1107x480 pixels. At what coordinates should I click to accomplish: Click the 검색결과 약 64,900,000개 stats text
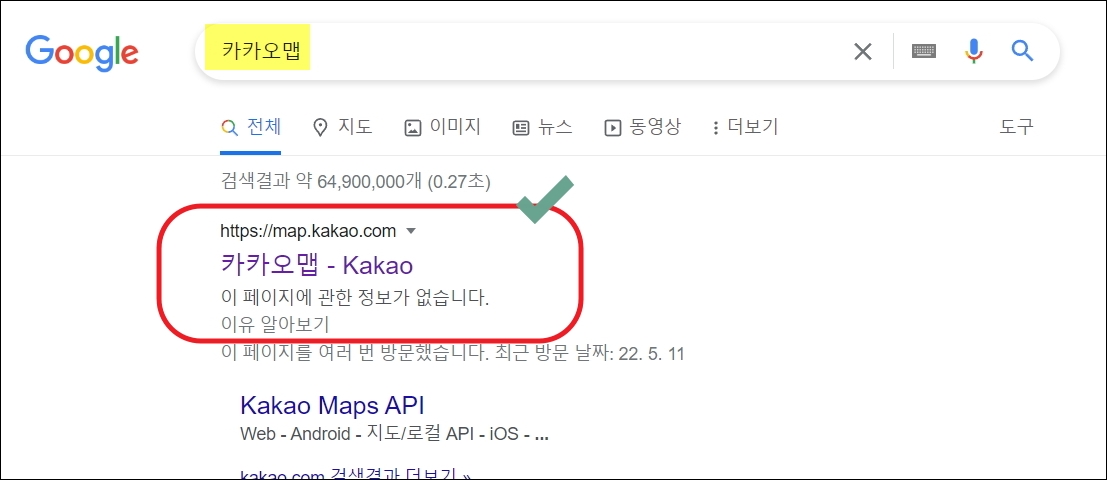(x=356, y=181)
